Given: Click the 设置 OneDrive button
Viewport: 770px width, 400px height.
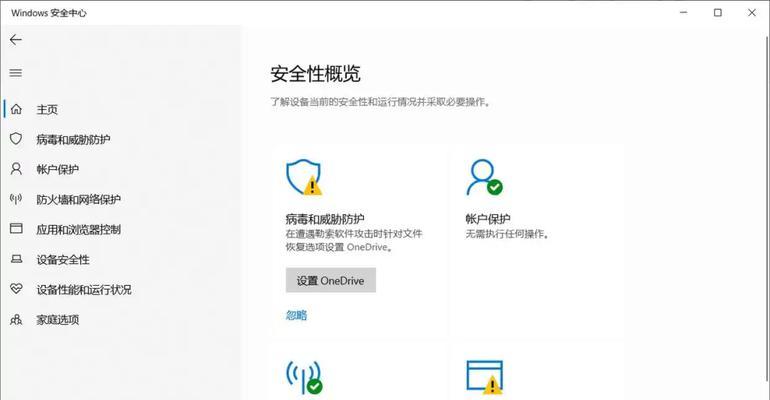Looking at the screenshot, I should pyautogui.click(x=331, y=280).
